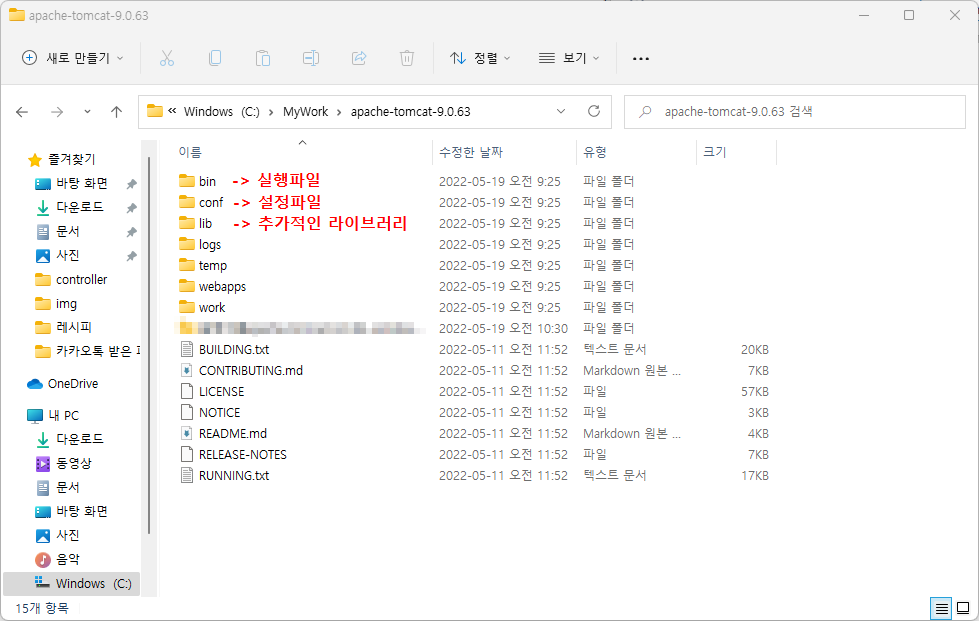979x621 pixels.
Task: Click MyWork in the address breadcrumb
Action: (x=305, y=112)
